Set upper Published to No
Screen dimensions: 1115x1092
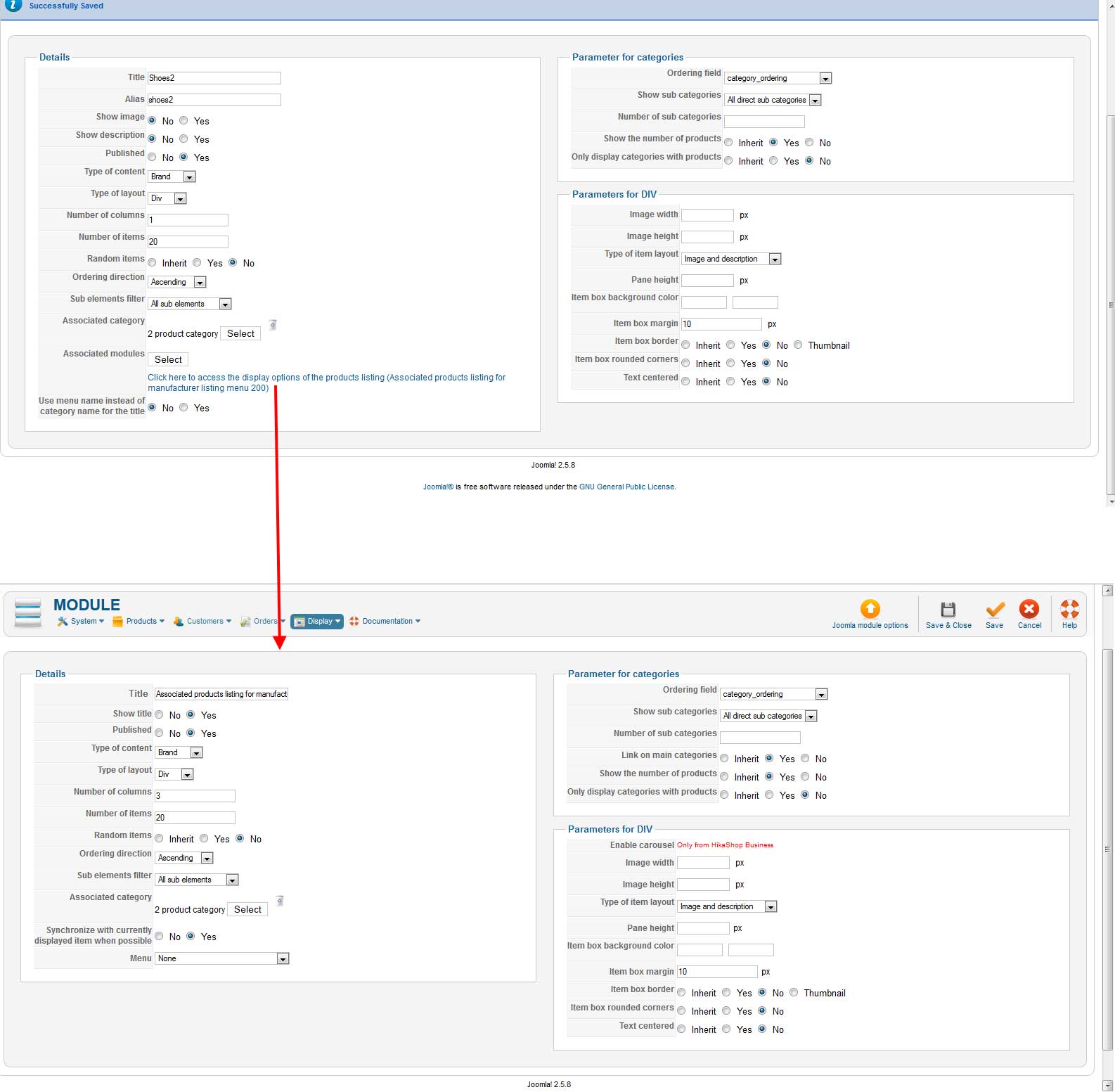point(152,157)
